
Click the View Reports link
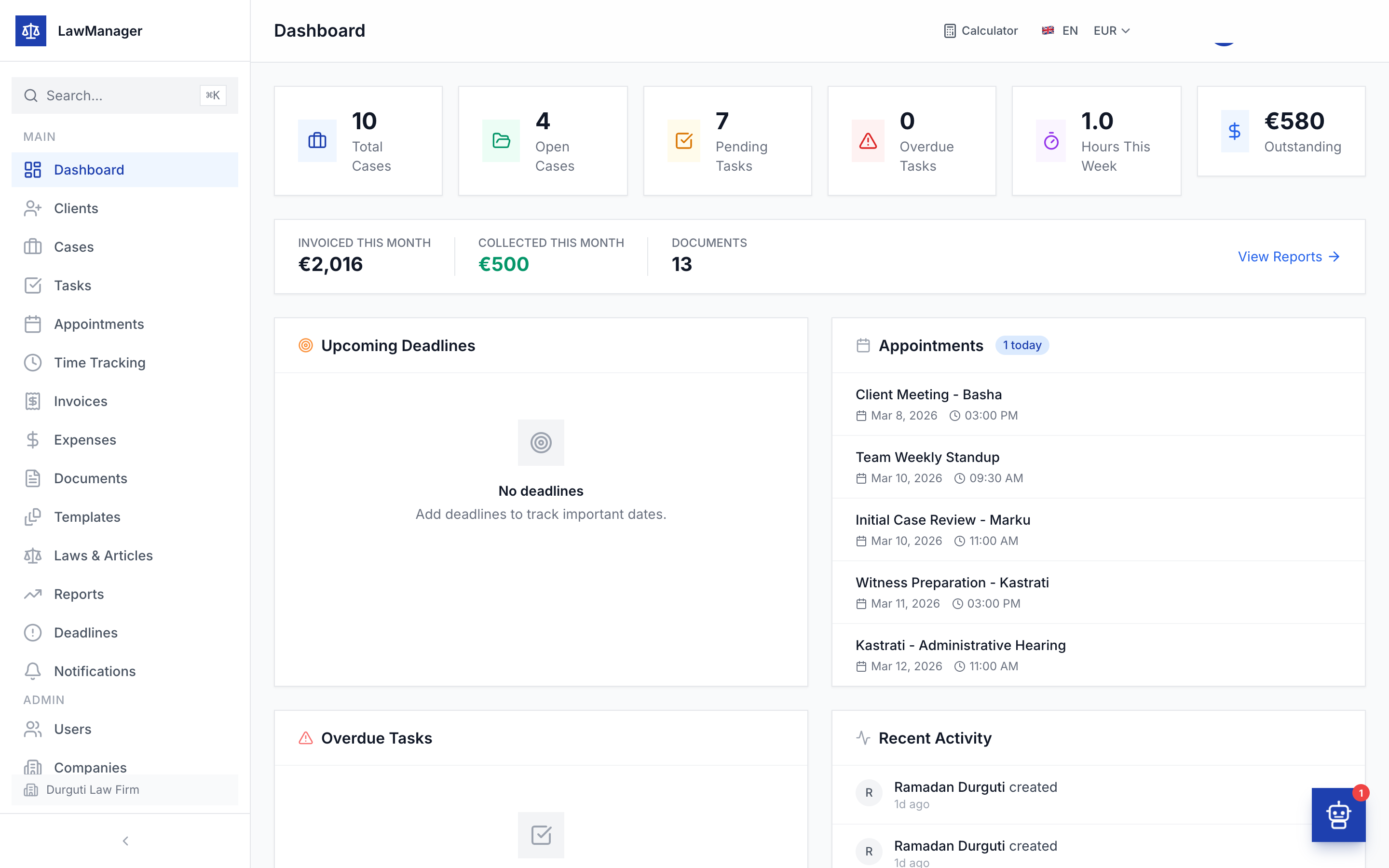click(1289, 257)
